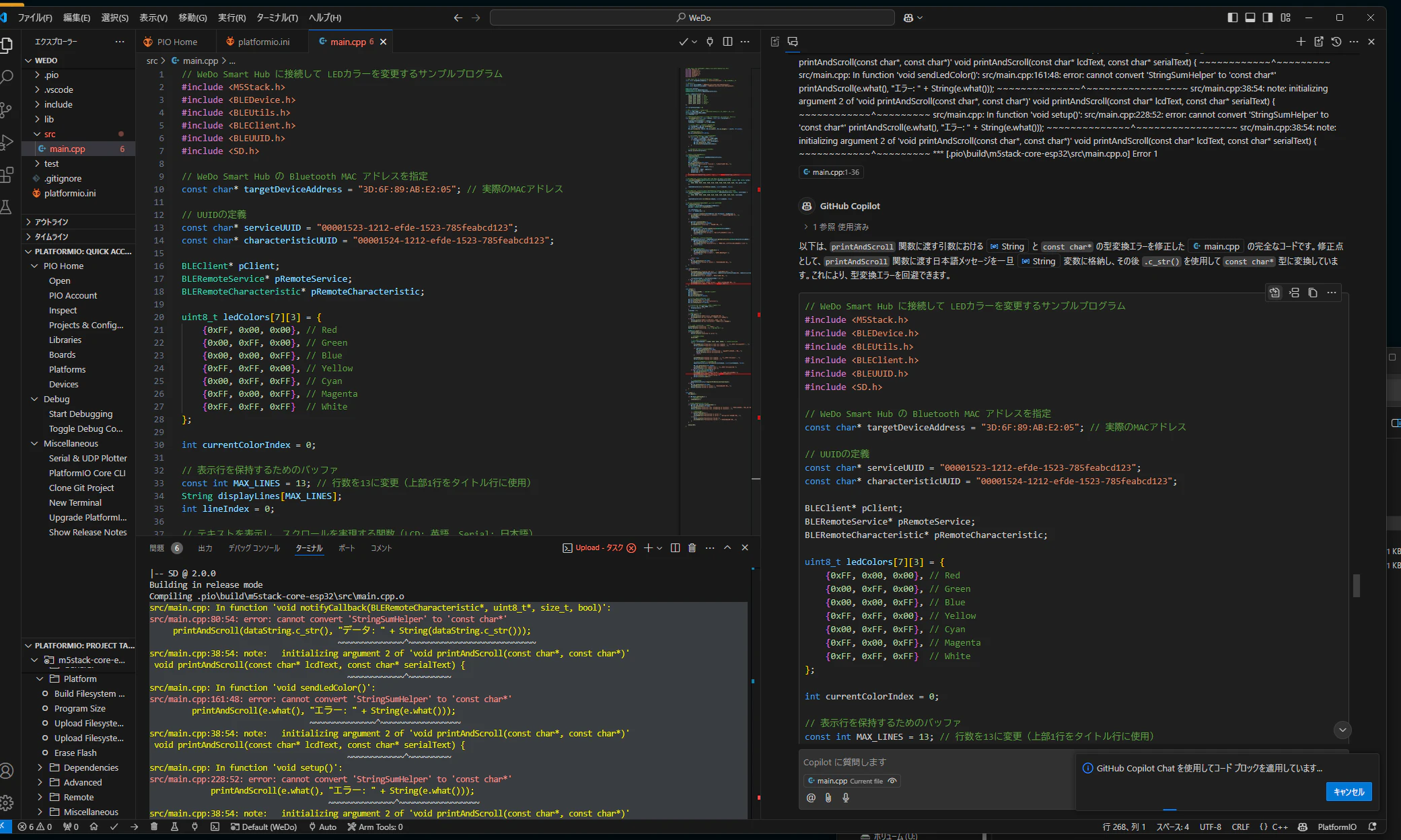This screenshot has width=1401, height=840.
Task: Expand 1 参照 使用済み references
Action: 836,227
